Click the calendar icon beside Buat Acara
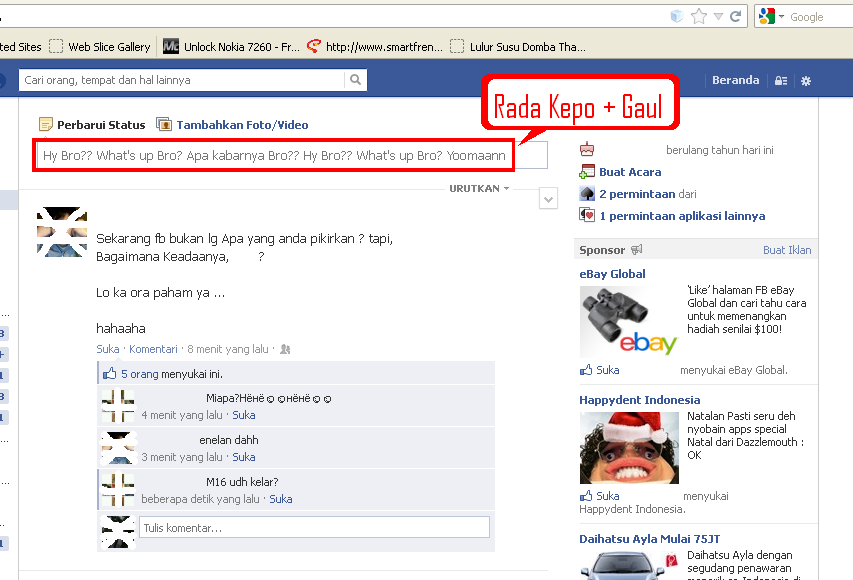The width and height of the screenshot is (853, 580). pos(587,171)
